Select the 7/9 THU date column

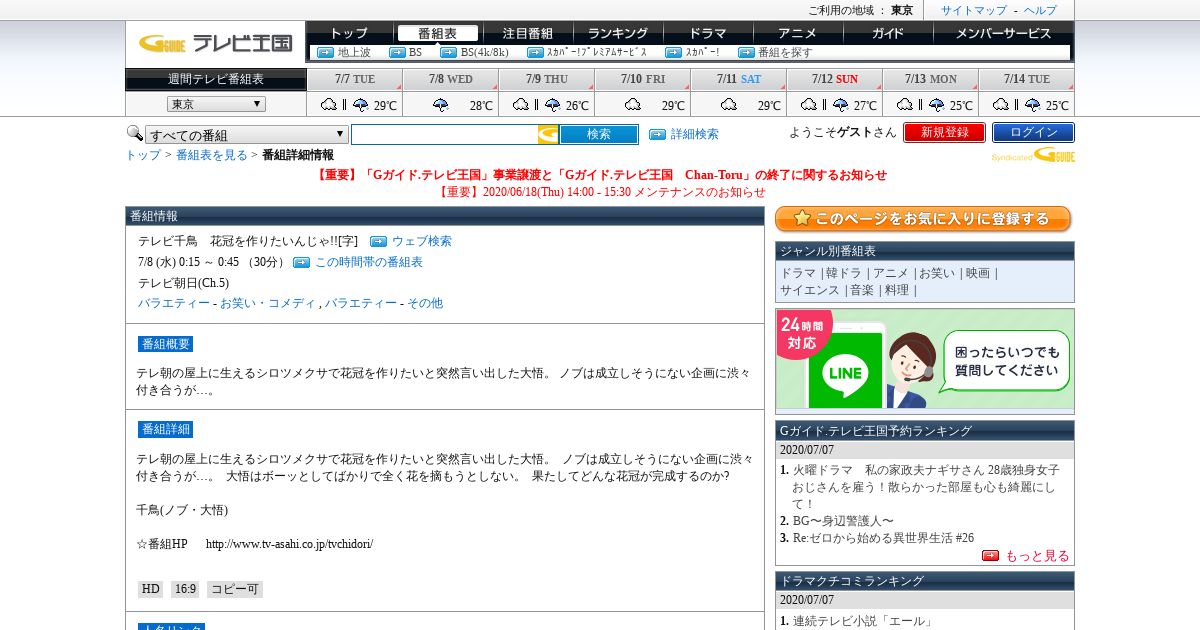547,79
